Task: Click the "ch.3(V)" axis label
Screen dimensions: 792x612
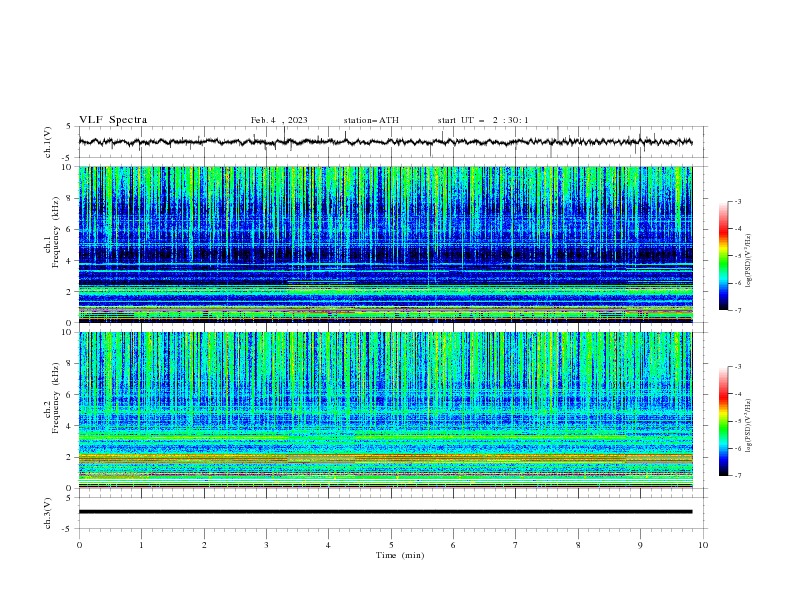Action: coord(48,513)
